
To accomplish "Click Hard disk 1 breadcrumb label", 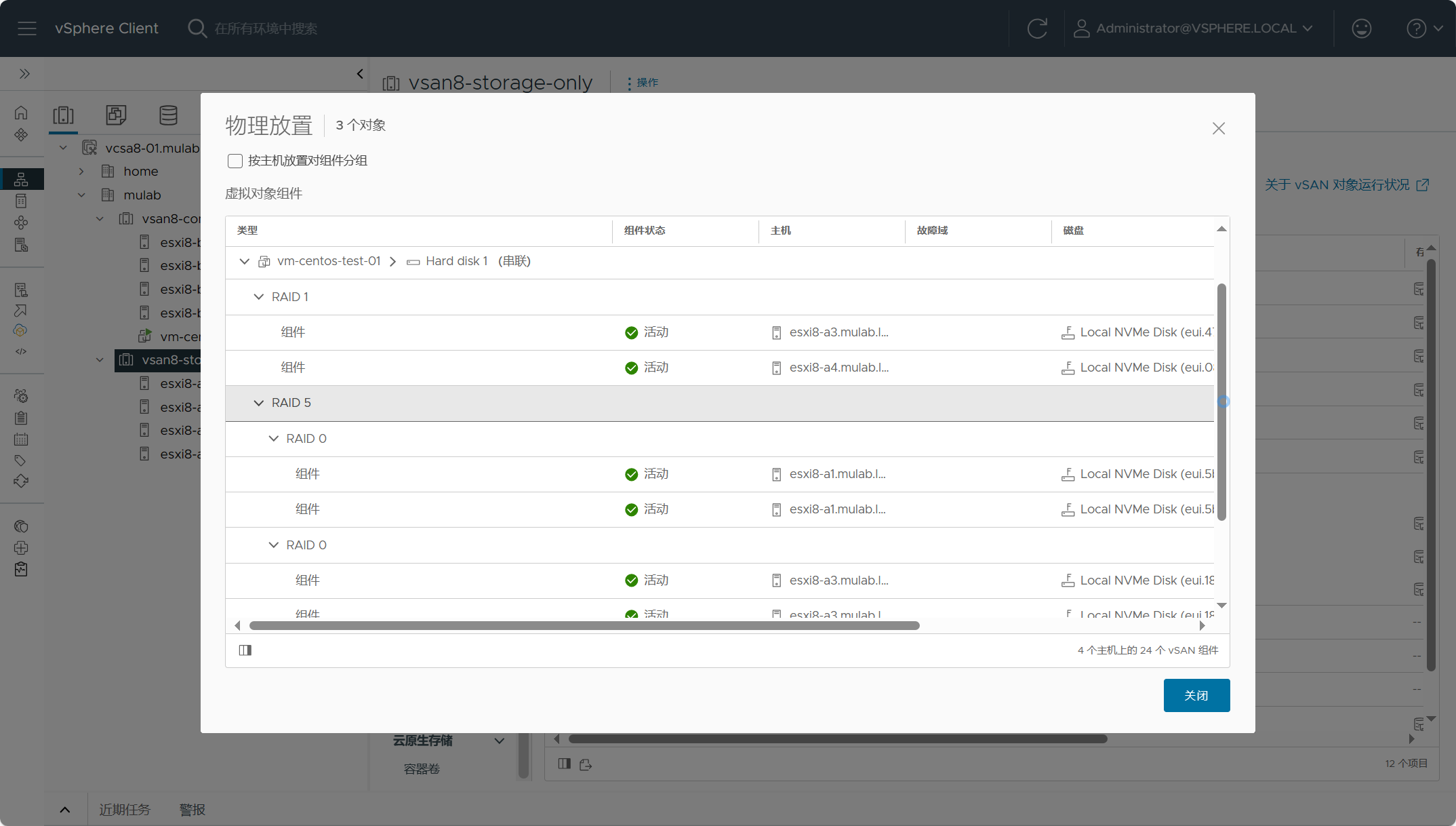I will click(456, 261).
